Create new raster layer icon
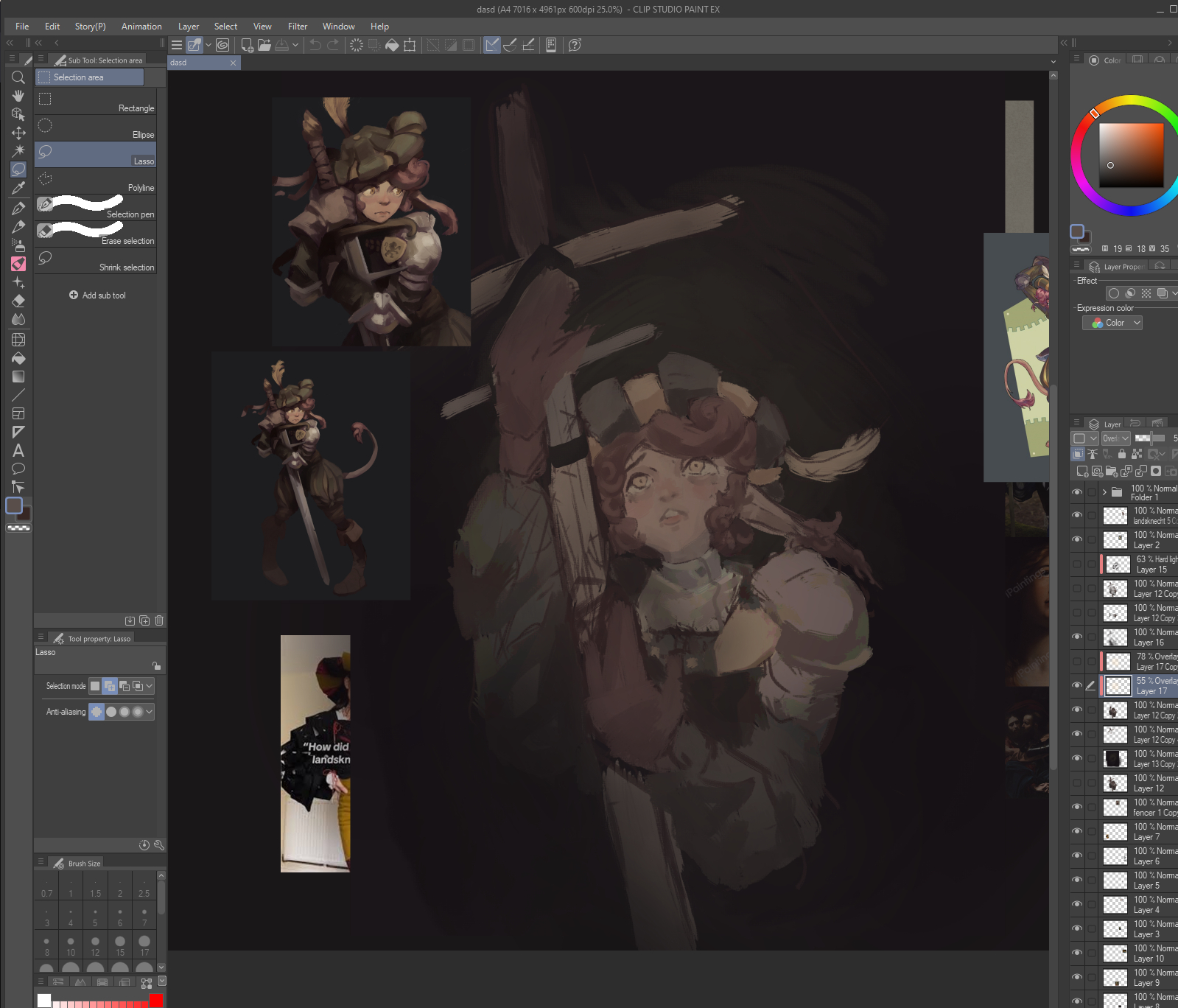Screen dimensions: 1178x1008 tap(1081, 472)
